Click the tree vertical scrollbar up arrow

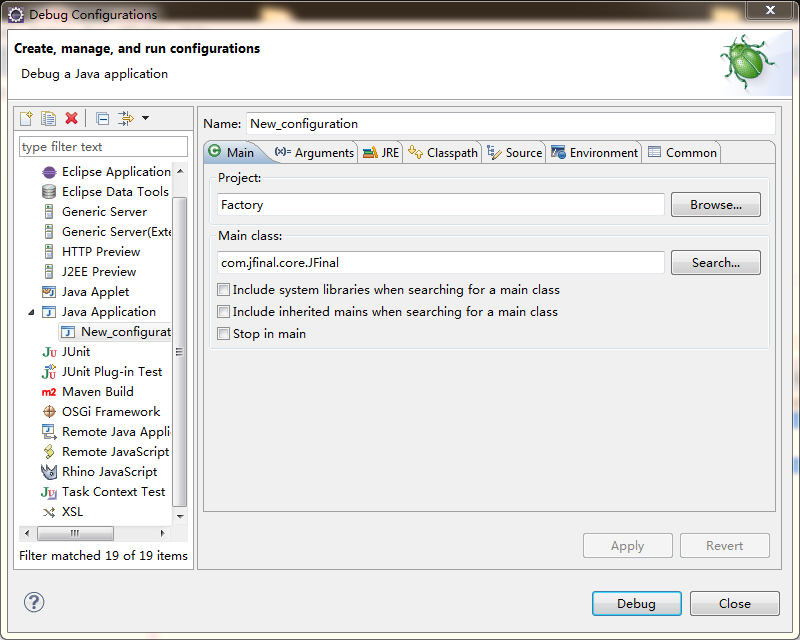(180, 171)
